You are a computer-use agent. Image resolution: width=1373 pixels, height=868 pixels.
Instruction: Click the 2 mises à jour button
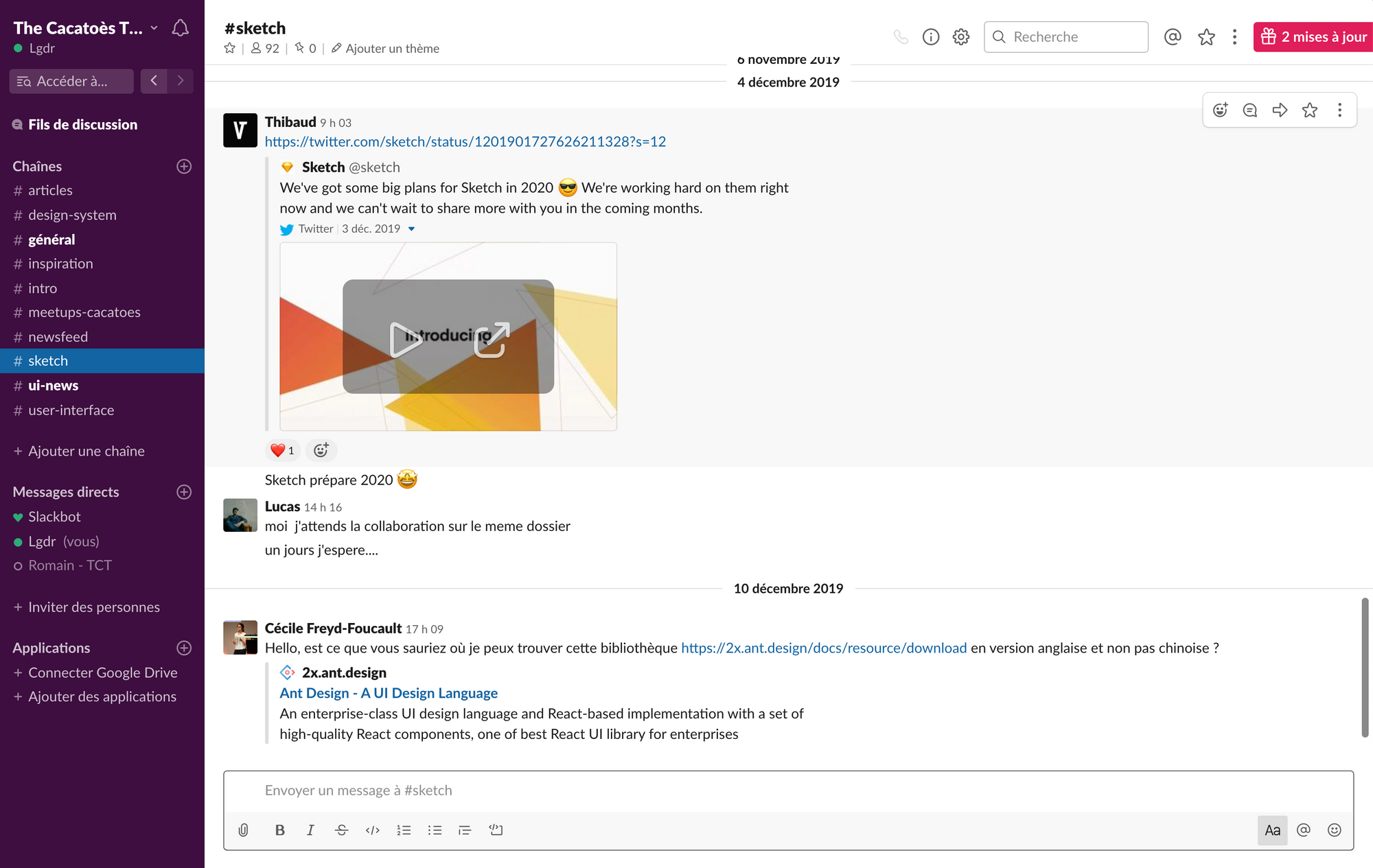1313,37
